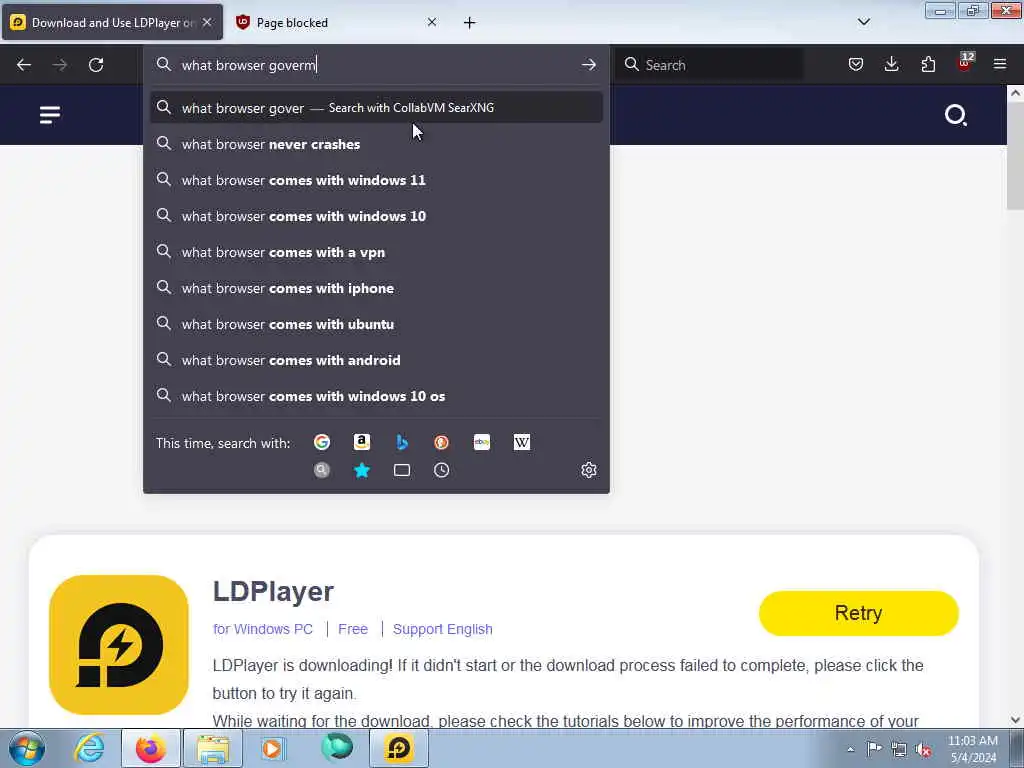Viewport: 1024px width, 768px height.
Task: Click the LDPlayer site search magnifier
Action: tap(955, 115)
